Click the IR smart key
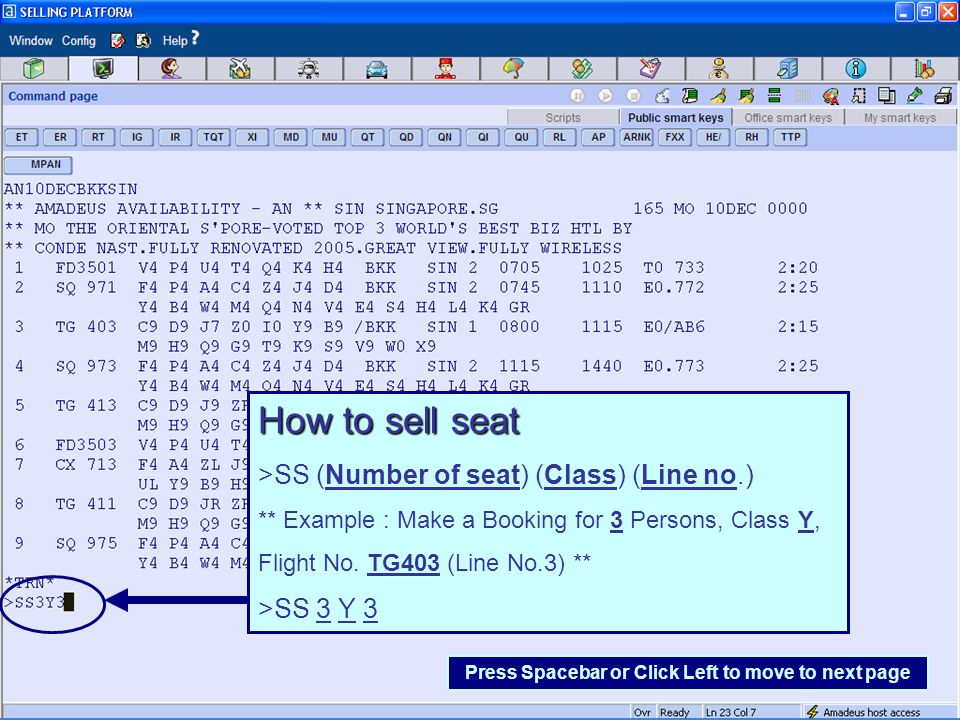The width and height of the screenshot is (960, 720). tap(175, 137)
